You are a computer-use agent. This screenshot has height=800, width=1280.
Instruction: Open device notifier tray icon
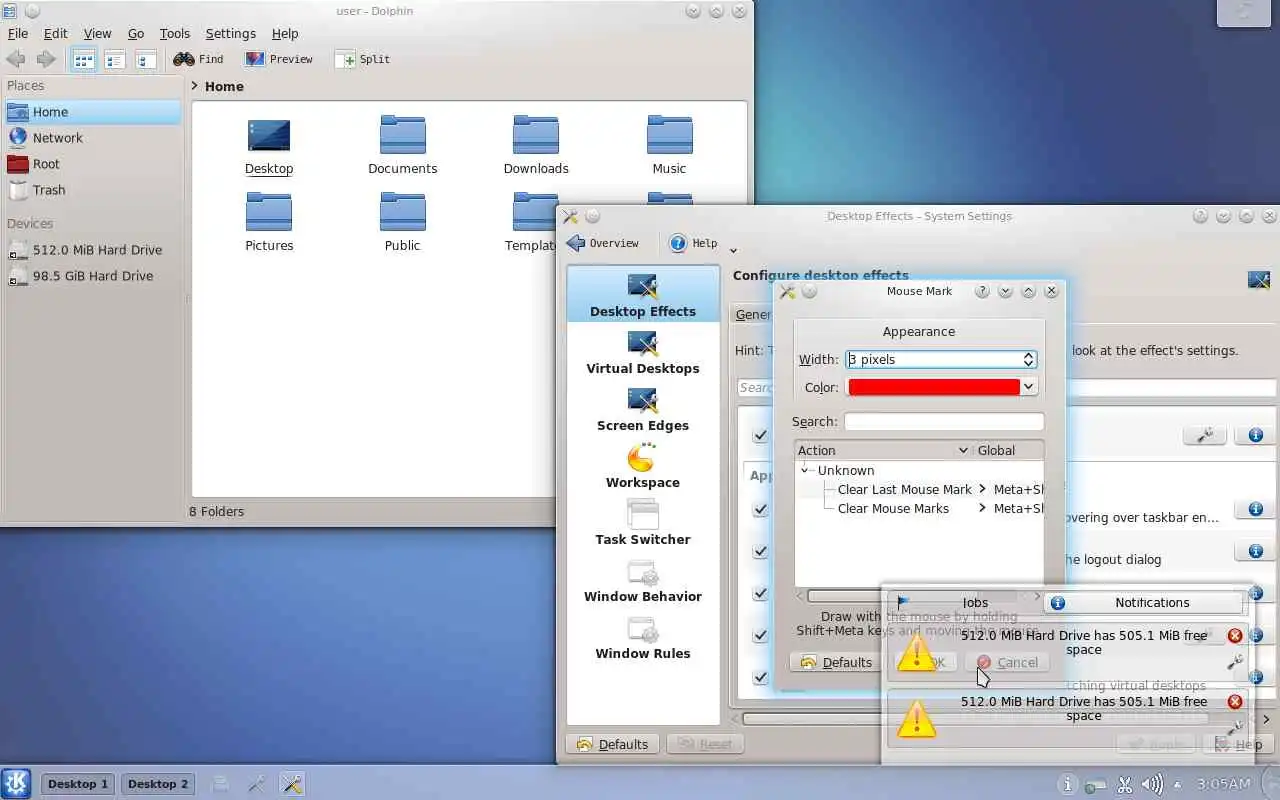click(x=1096, y=784)
